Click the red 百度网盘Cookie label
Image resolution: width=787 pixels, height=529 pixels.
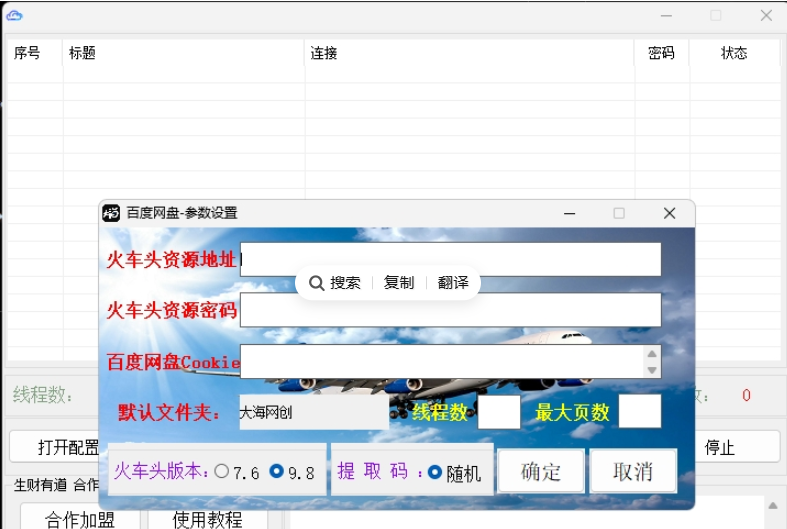(173, 362)
